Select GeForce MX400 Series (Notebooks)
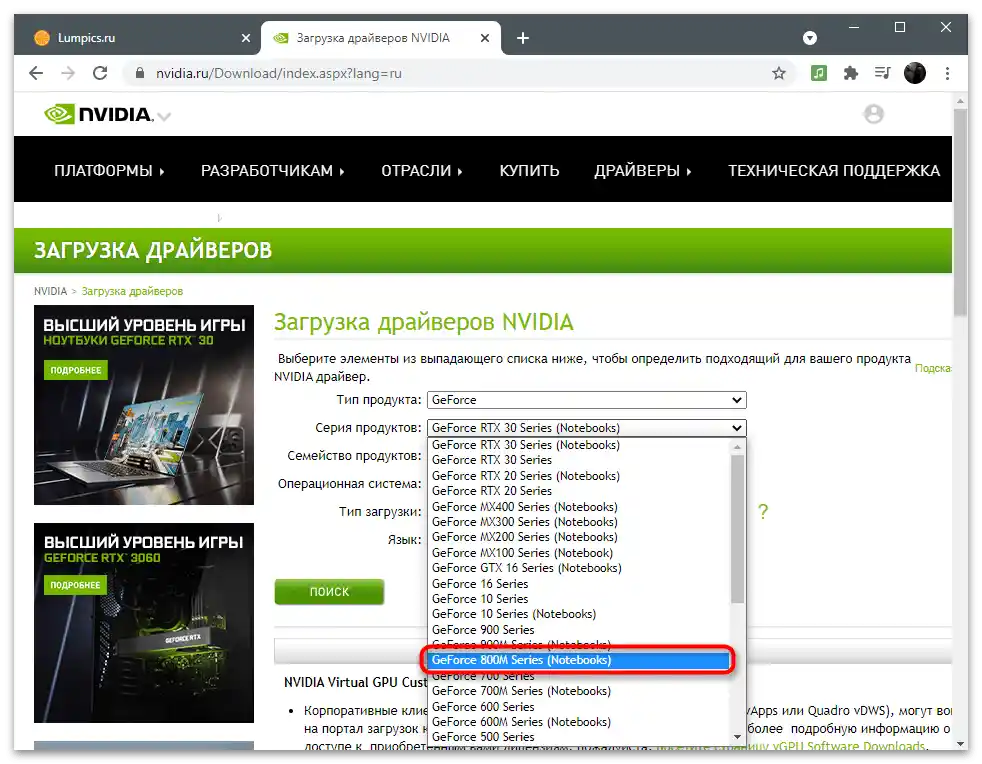Image resolution: width=982 pixels, height=764 pixels. [579, 507]
